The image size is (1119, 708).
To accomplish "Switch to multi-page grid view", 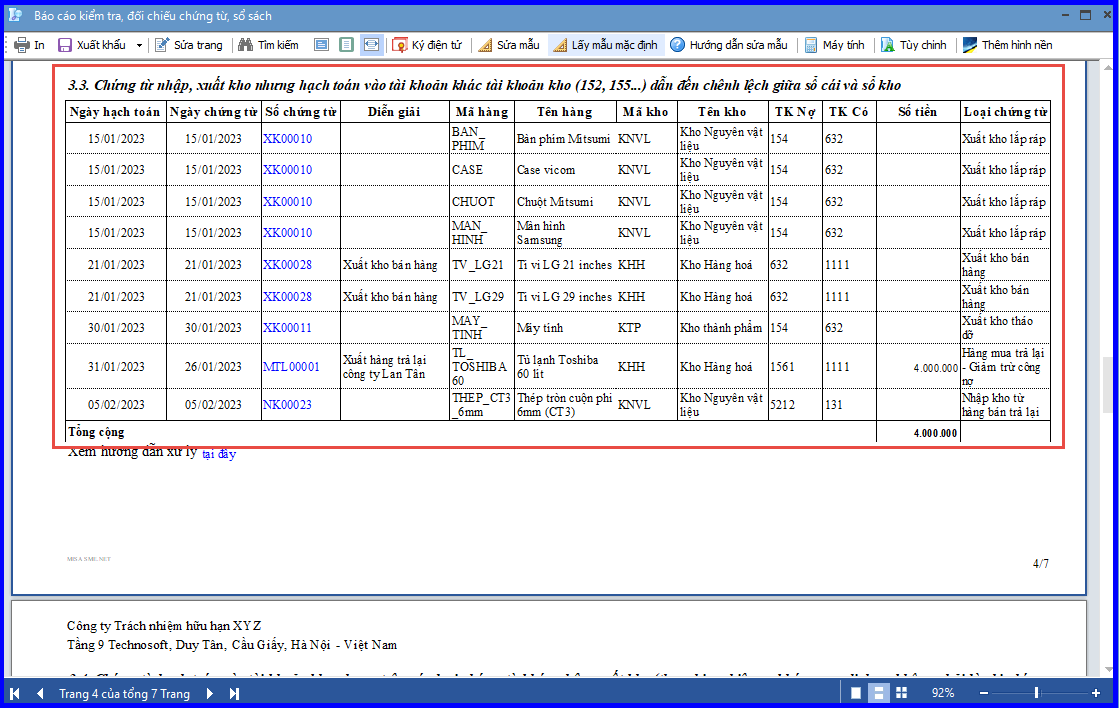I will click(x=901, y=693).
